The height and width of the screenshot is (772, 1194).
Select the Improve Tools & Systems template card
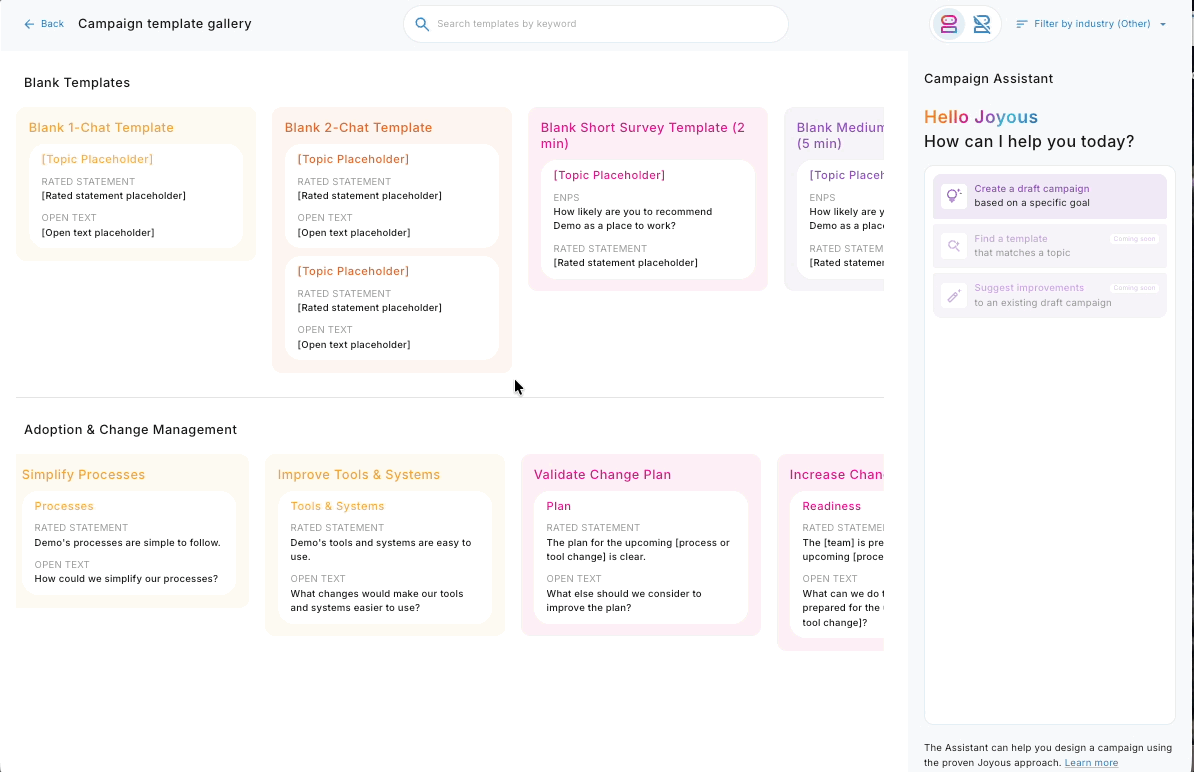(385, 544)
